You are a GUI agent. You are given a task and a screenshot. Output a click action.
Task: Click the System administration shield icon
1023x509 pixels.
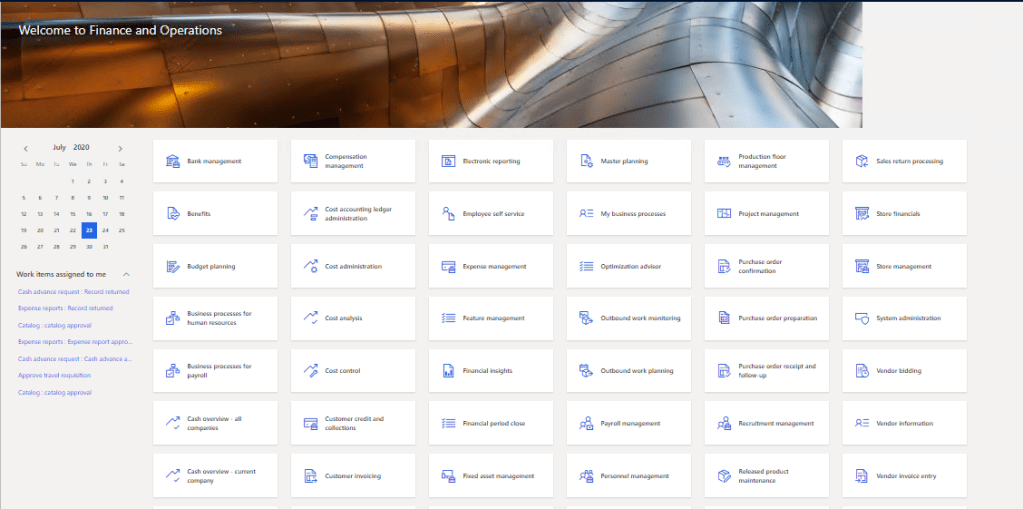point(861,318)
